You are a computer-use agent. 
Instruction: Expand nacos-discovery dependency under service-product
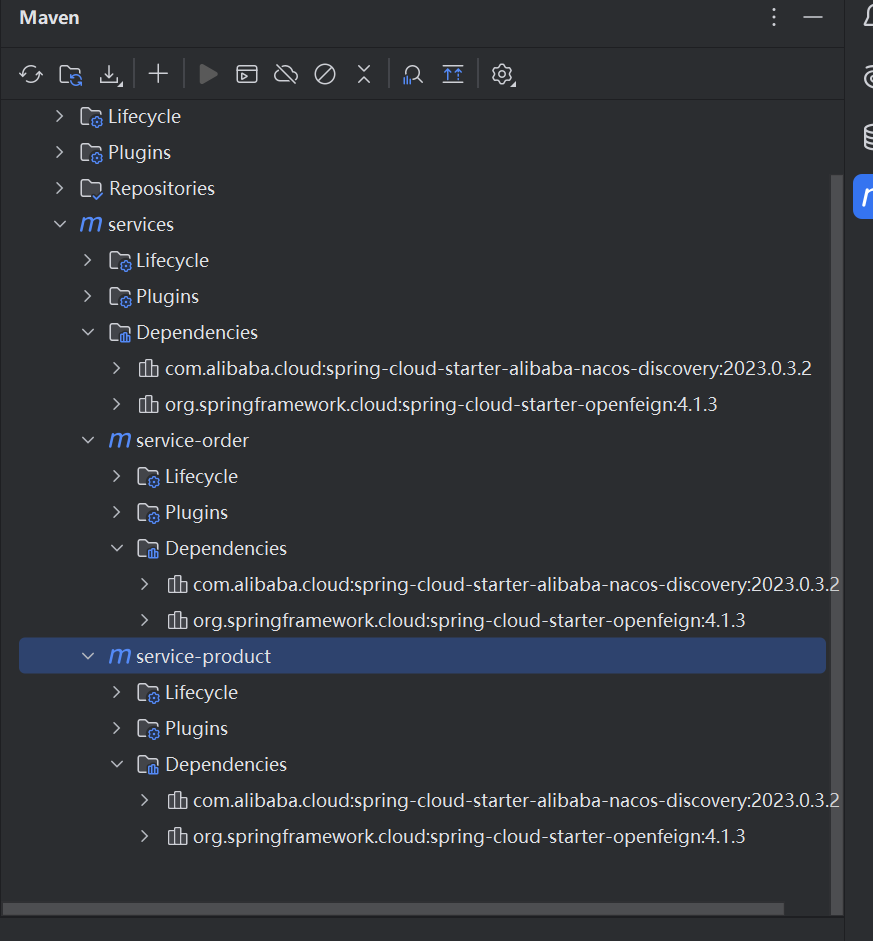click(x=145, y=800)
